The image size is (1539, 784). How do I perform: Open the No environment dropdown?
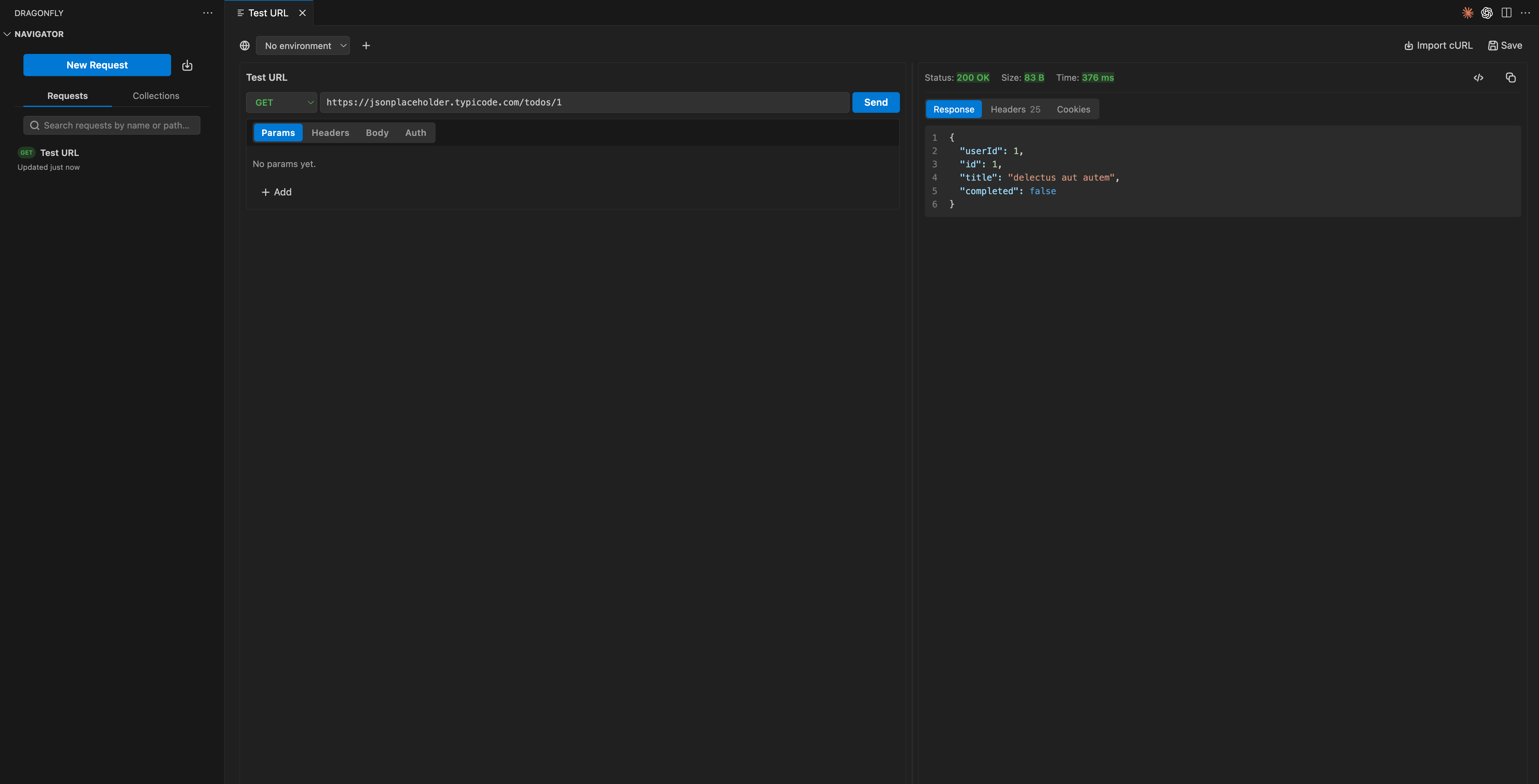click(303, 45)
